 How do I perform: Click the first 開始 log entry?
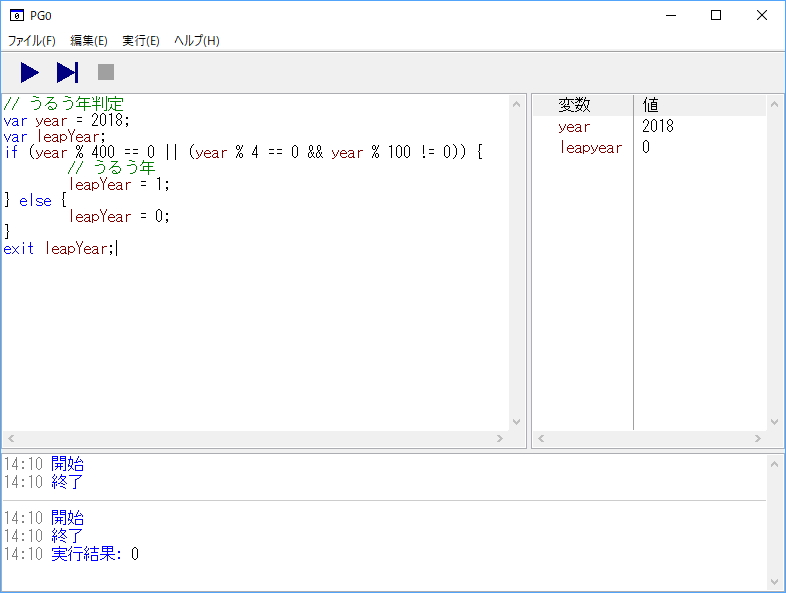(44, 464)
